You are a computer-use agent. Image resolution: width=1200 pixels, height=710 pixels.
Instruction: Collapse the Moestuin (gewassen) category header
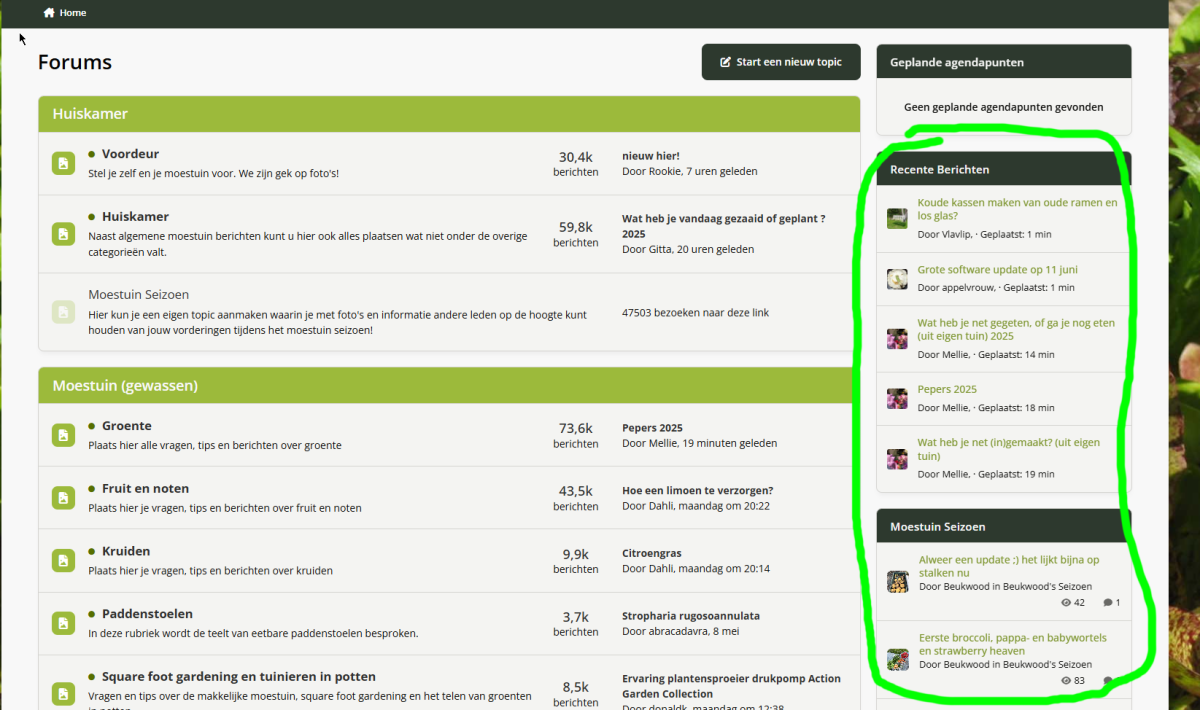[x=449, y=385]
